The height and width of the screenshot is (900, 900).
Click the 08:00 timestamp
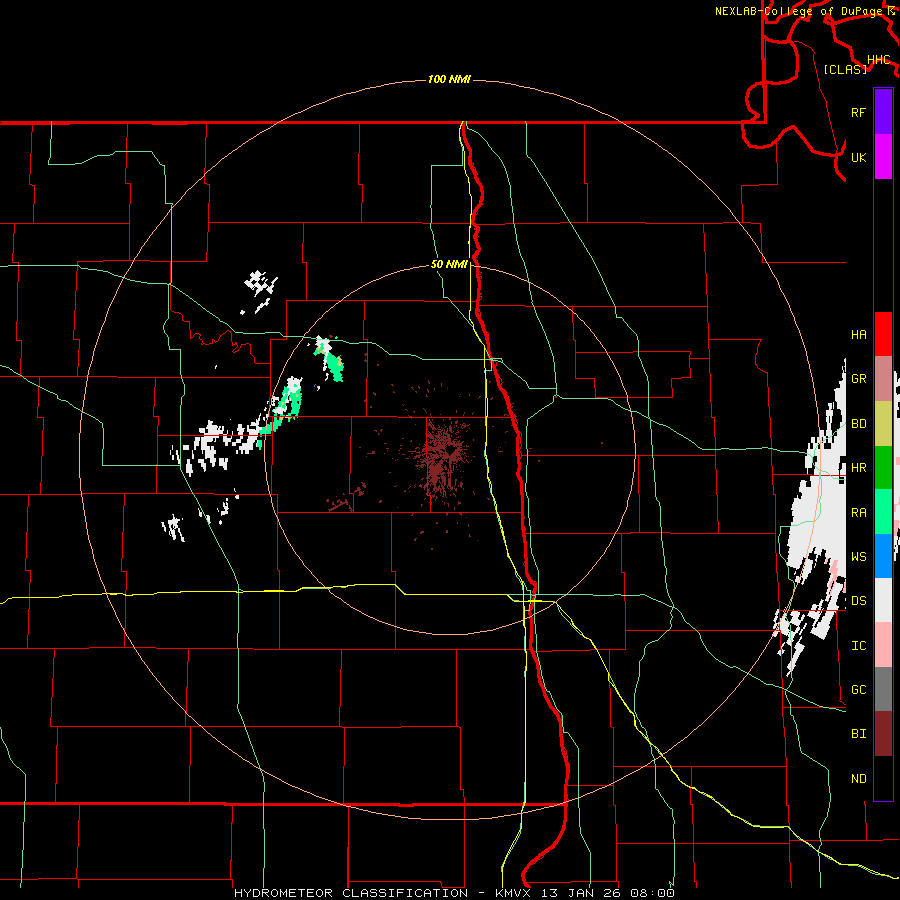pos(652,893)
